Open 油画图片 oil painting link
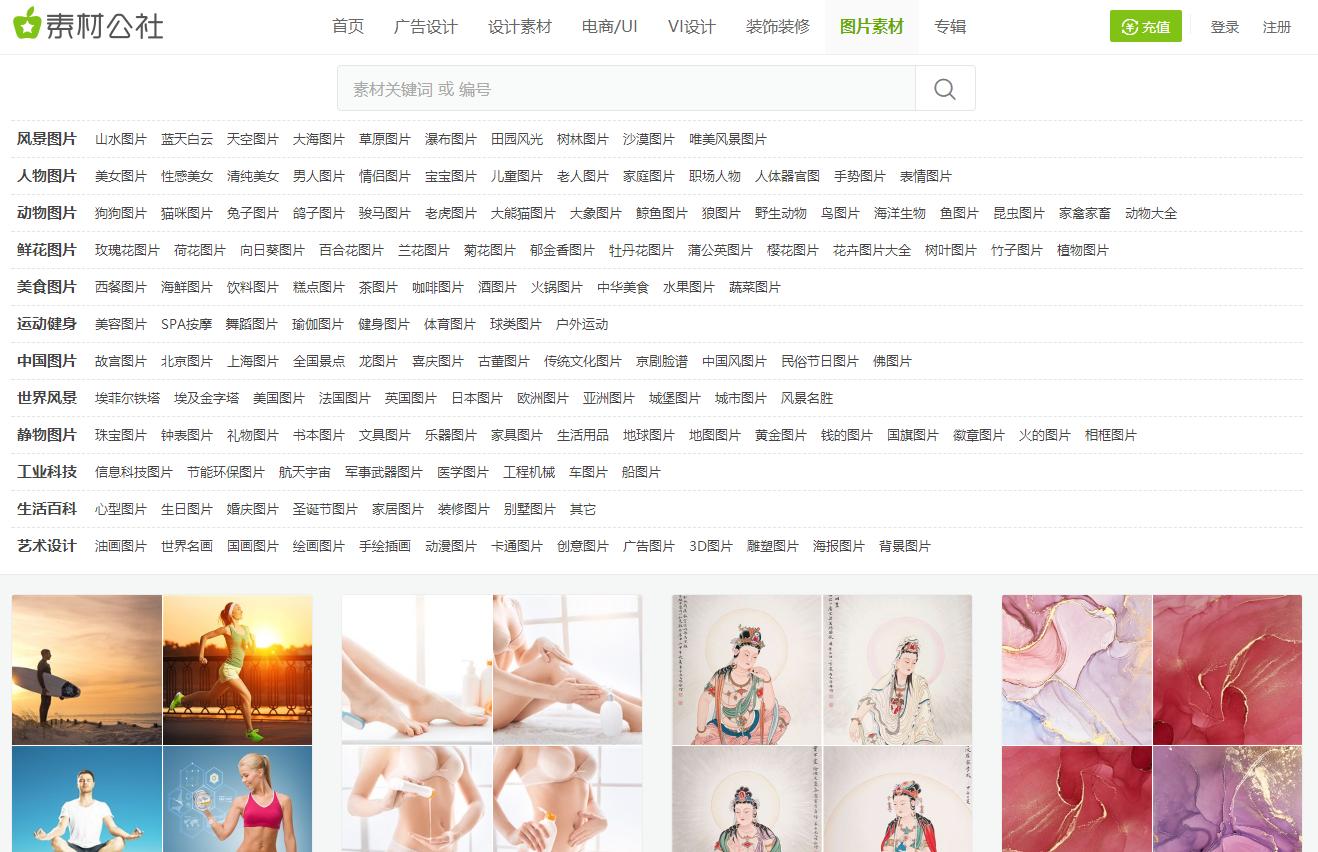This screenshot has width=1318, height=852. [120, 546]
